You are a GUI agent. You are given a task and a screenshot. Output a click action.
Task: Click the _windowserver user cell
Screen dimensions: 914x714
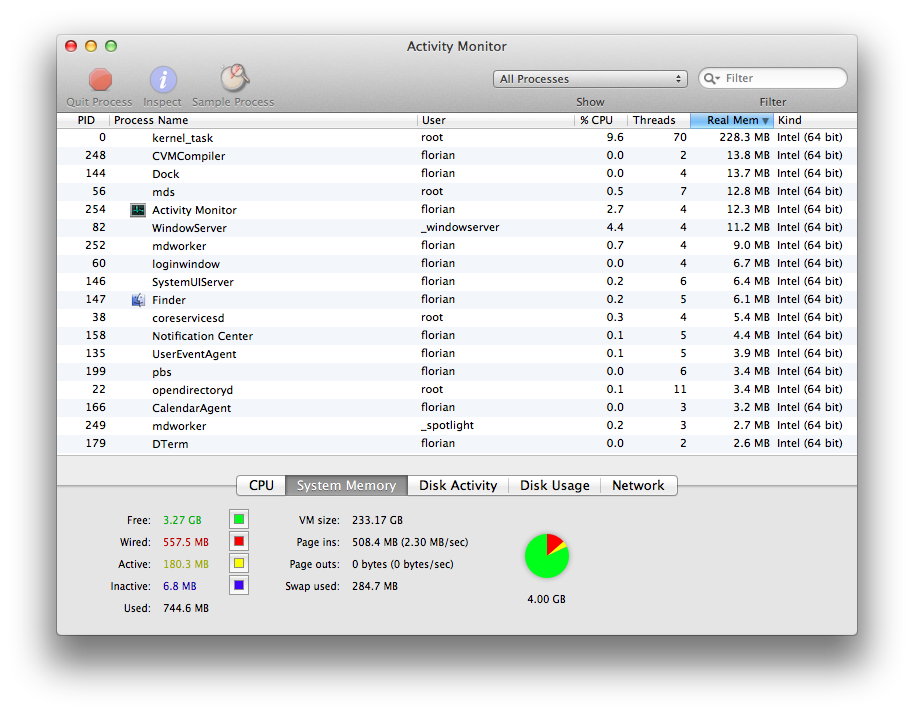(460, 228)
